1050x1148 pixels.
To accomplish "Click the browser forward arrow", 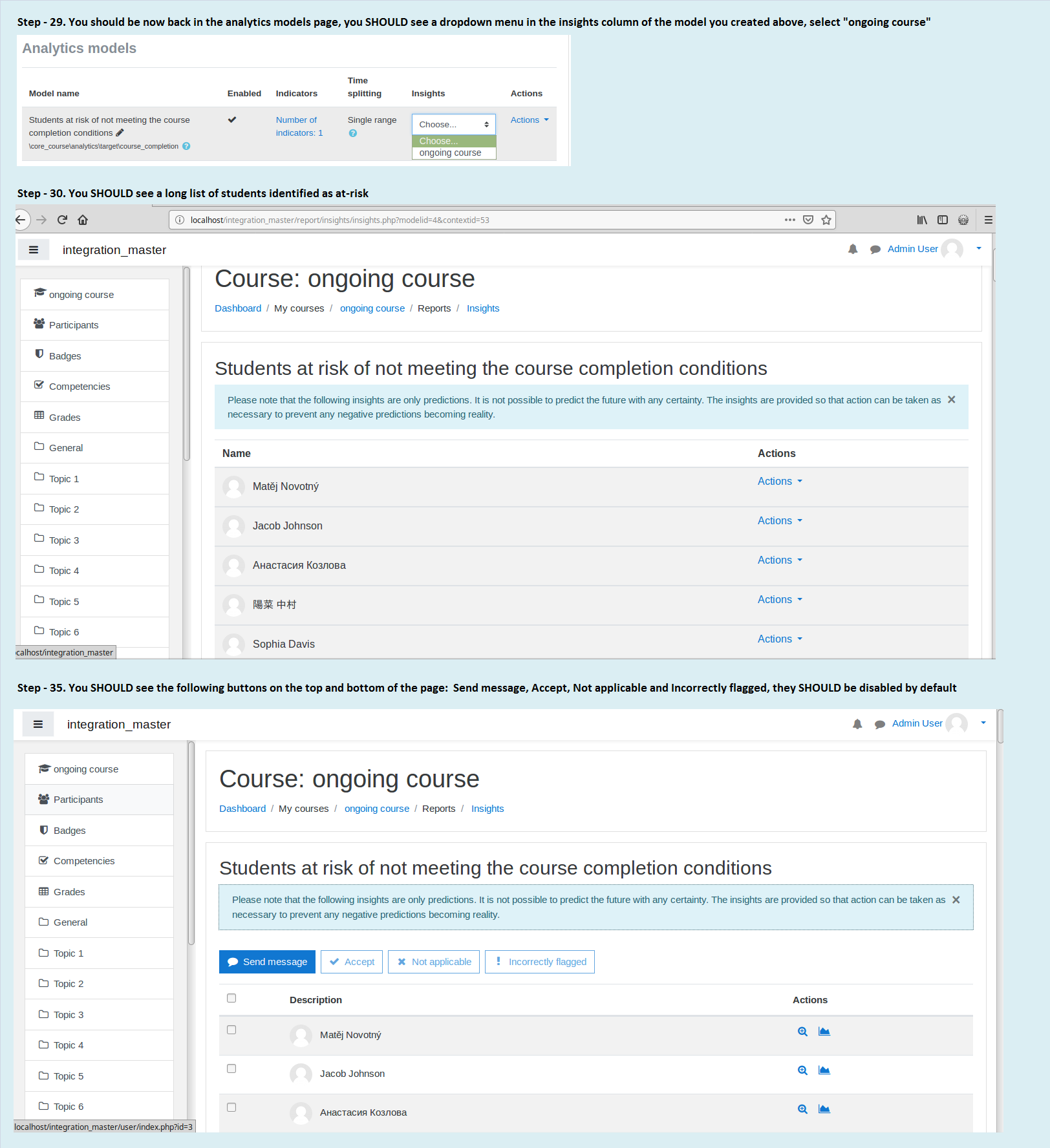I will click(42, 220).
